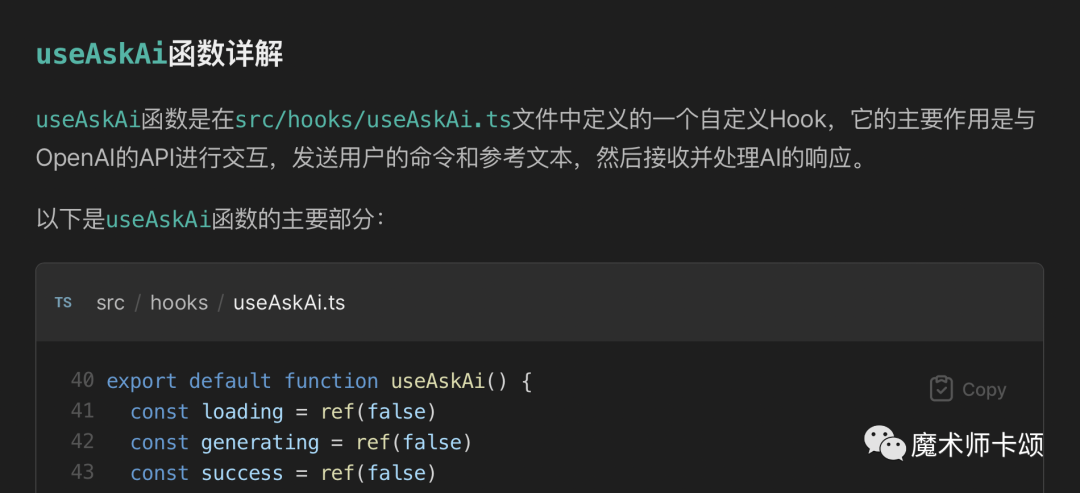Screen dimensions: 1080x493
Task: Click useAskAi in the '以下是' sentence
Action: point(158,220)
